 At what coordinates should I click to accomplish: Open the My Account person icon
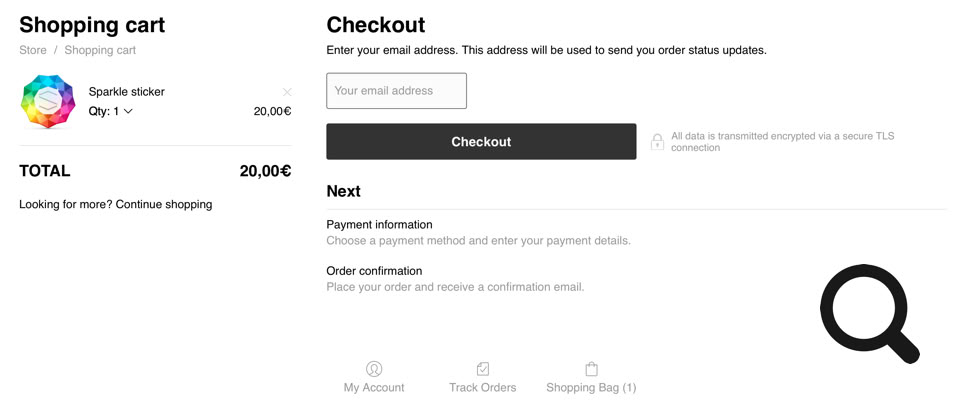(x=374, y=369)
